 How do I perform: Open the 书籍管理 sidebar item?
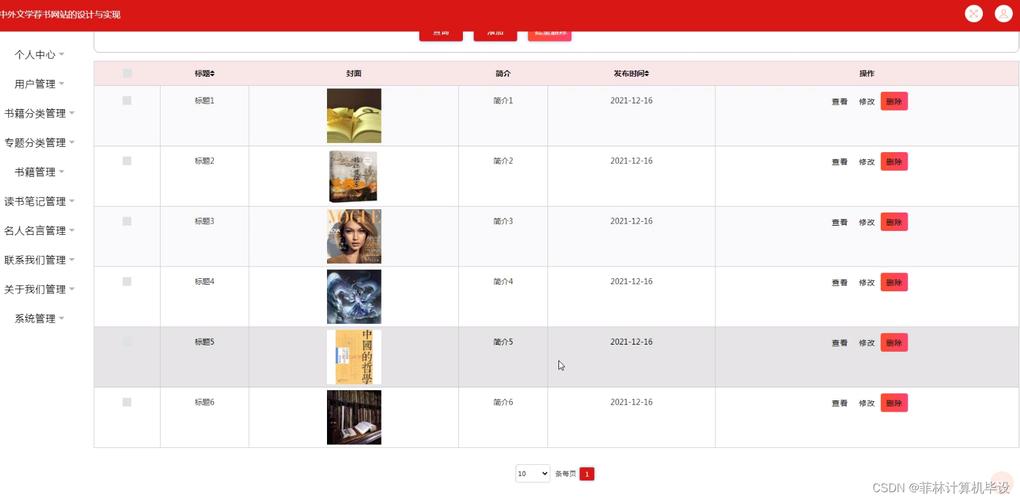pos(39,172)
